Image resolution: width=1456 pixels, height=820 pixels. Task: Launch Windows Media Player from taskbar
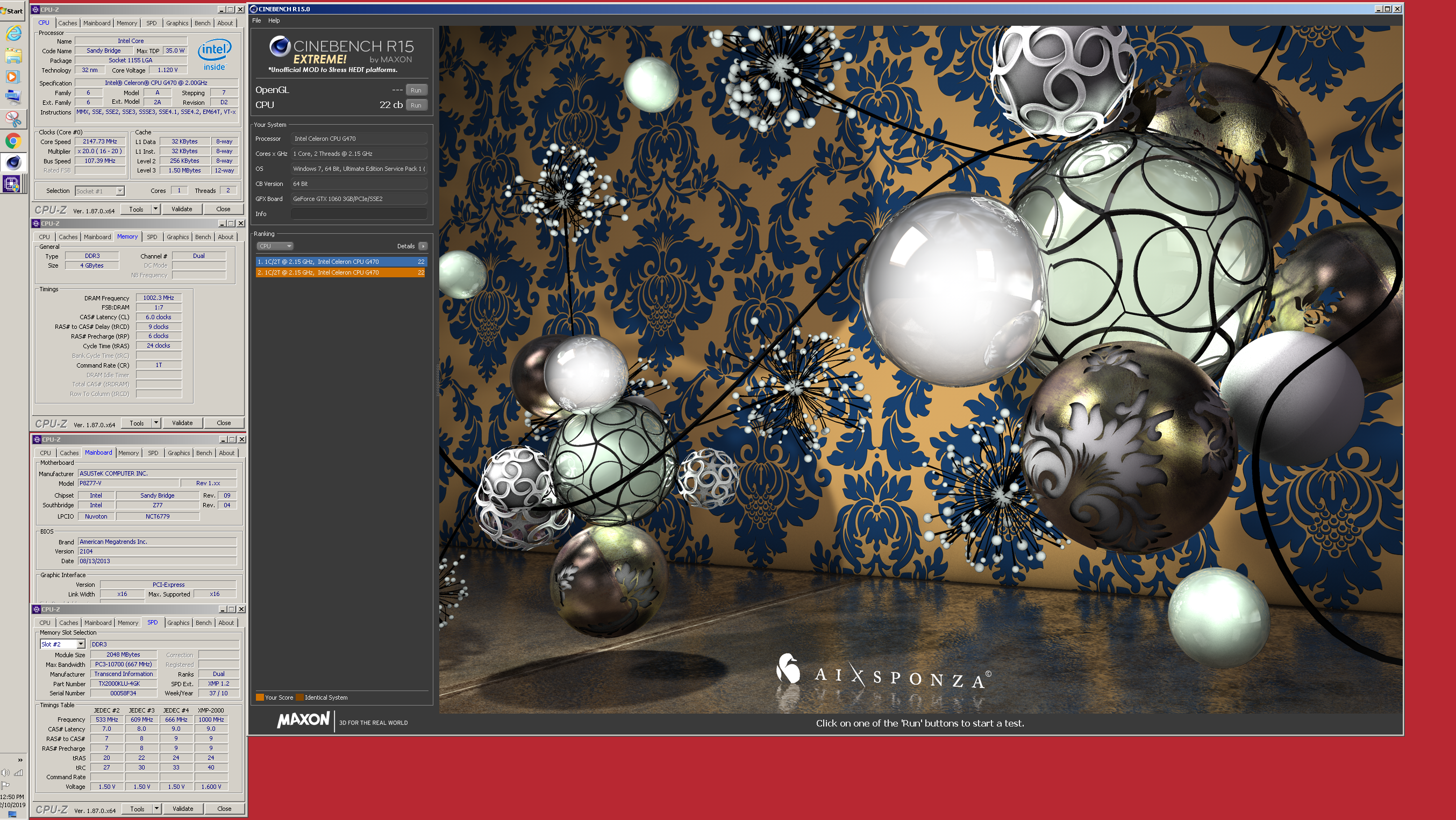[13, 76]
